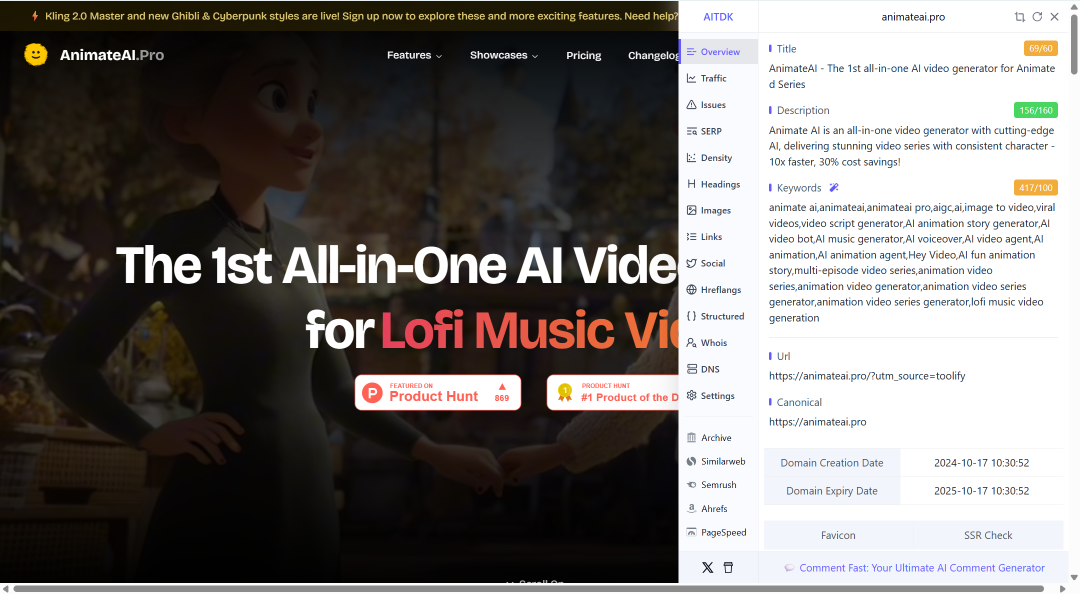Screen dimensions: 1080x594
Task: Click the 69/60 title length badge
Action: [x=1041, y=48]
